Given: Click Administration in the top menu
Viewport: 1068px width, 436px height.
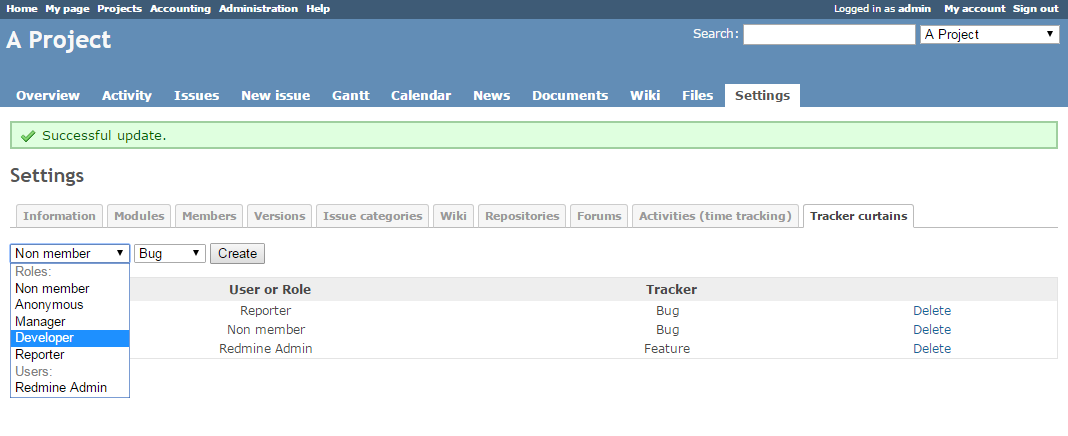Looking at the screenshot, I should point(258,8).
